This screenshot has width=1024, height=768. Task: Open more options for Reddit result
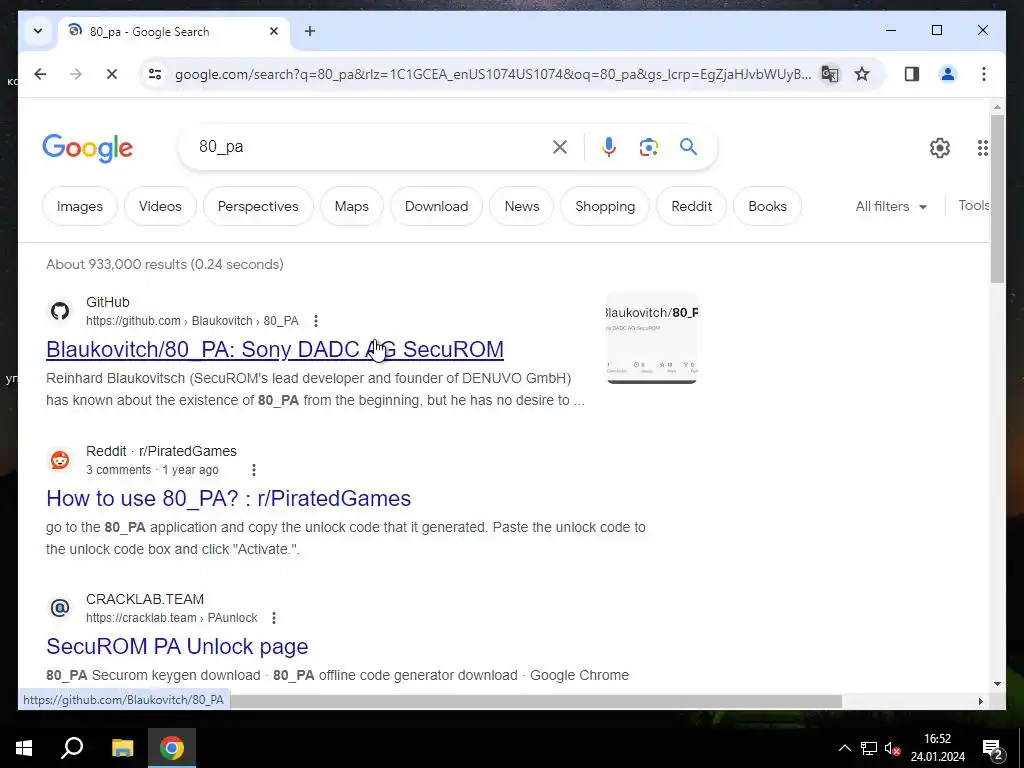tap(254, 470)
